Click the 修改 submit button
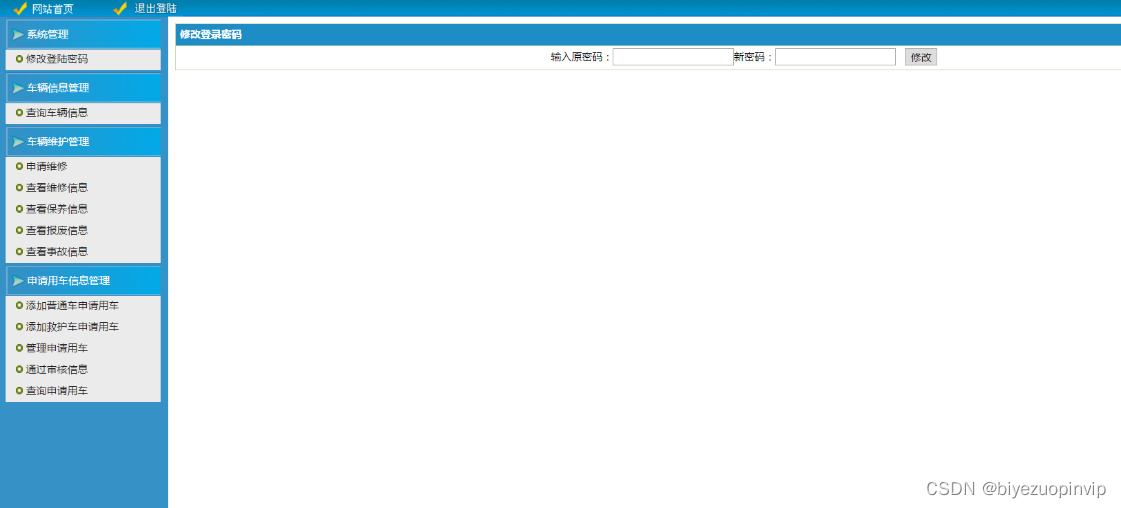The image size is (1121, 508). coord(921,57)
